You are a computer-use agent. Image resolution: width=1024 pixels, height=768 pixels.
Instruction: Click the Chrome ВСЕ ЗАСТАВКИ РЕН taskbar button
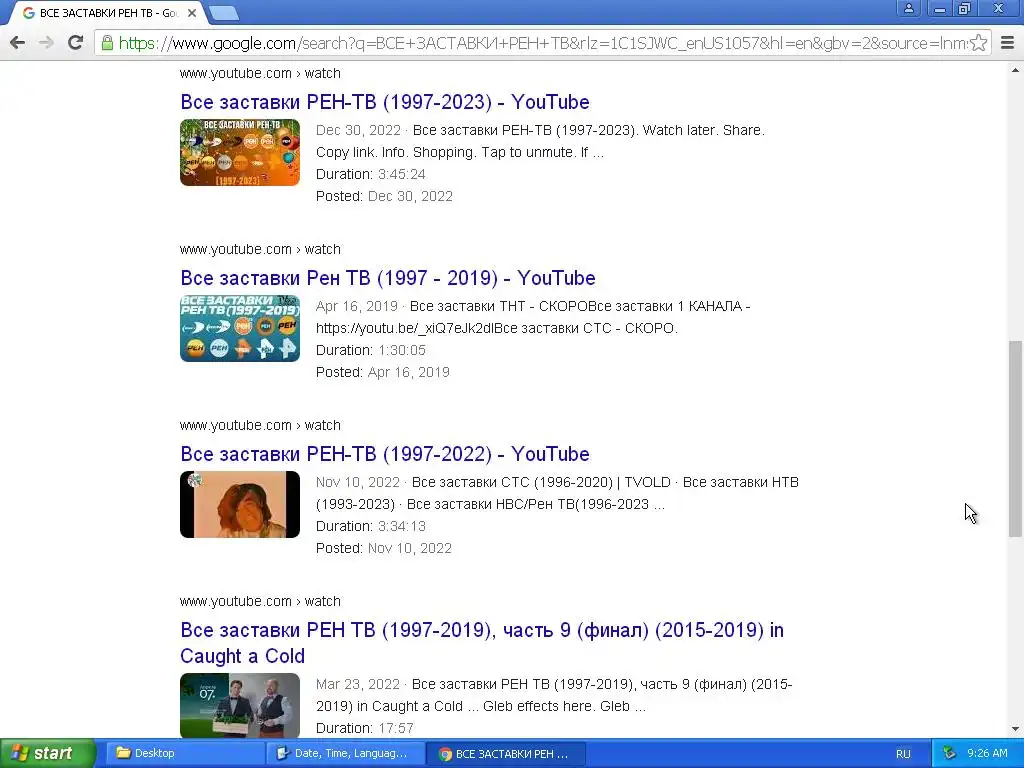click(505, 754)
